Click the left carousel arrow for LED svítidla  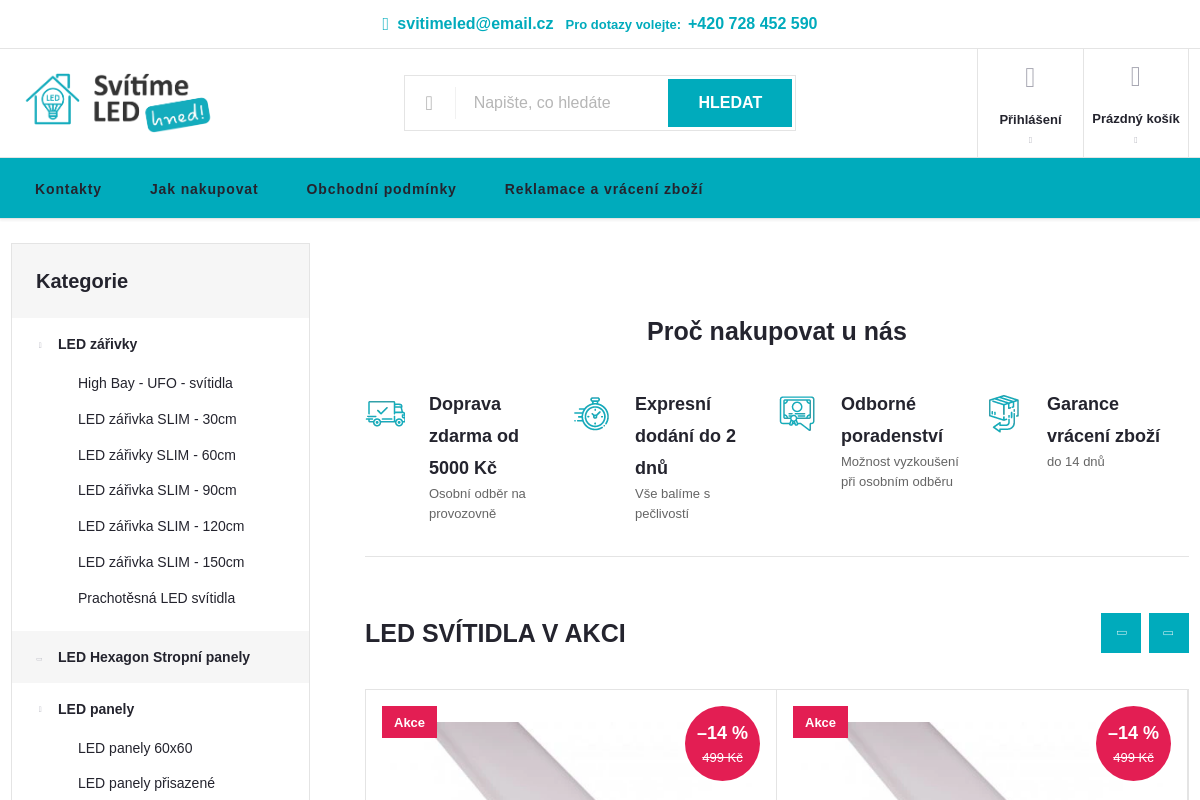[1120, 632]
